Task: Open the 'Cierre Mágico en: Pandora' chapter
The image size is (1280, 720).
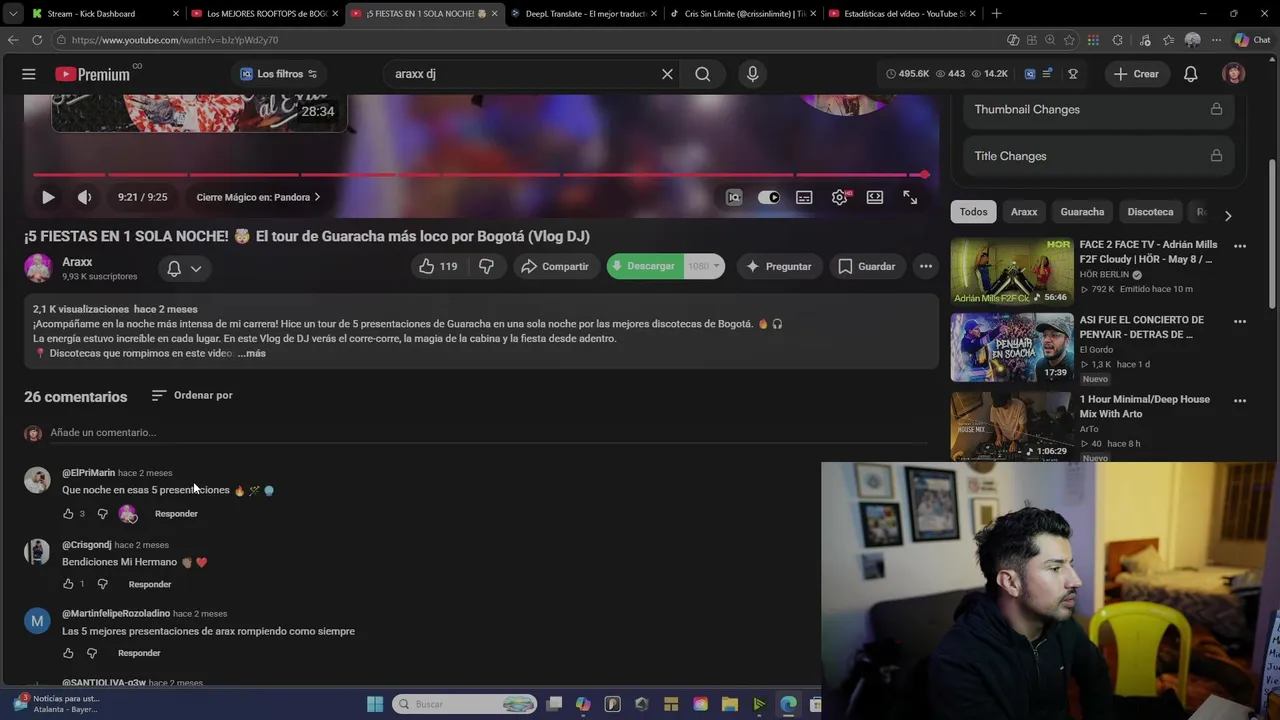Action: (258, 197)
